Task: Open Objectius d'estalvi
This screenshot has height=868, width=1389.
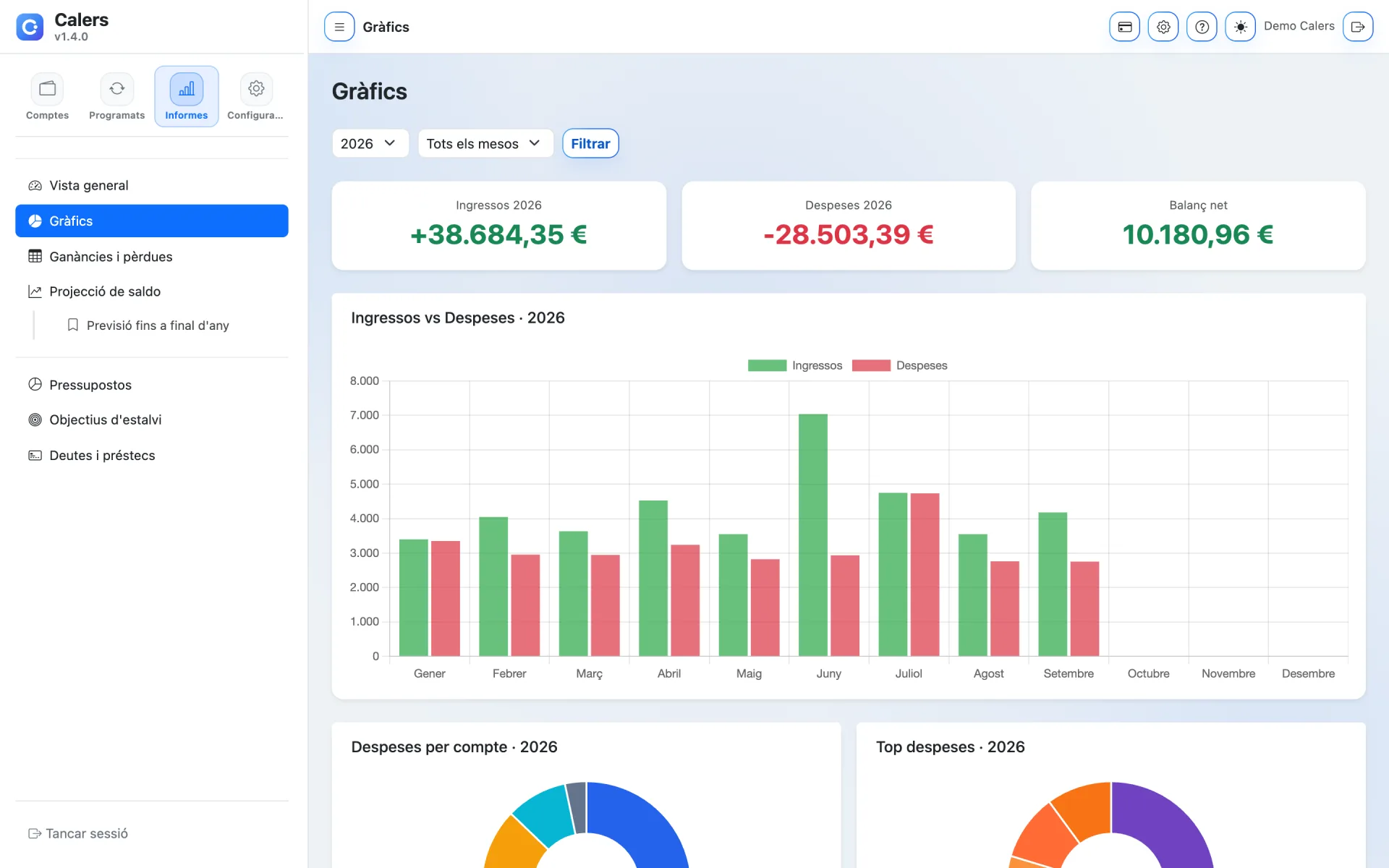Action: (152, 420)
